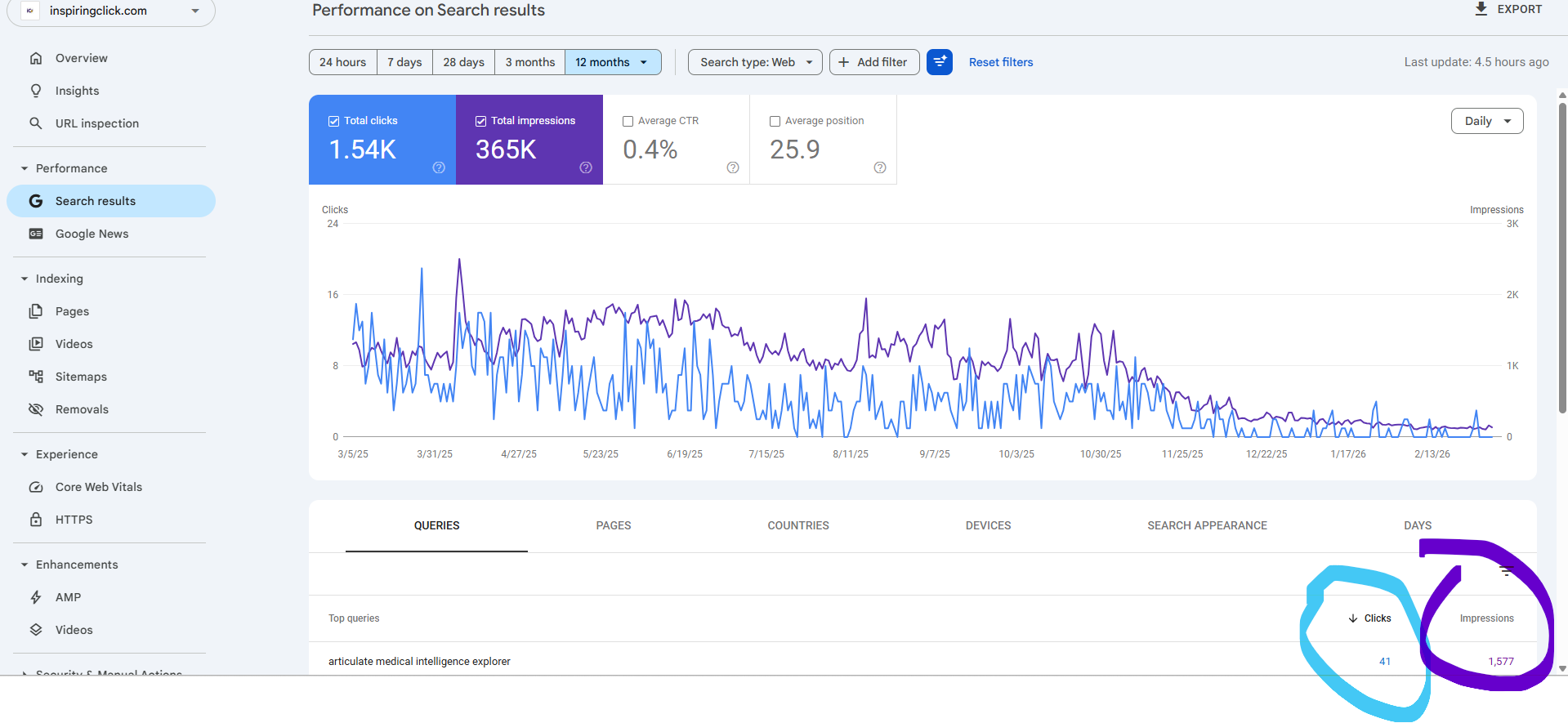
Task: Select the 28 days date range
Action: (x=463, y=62)
